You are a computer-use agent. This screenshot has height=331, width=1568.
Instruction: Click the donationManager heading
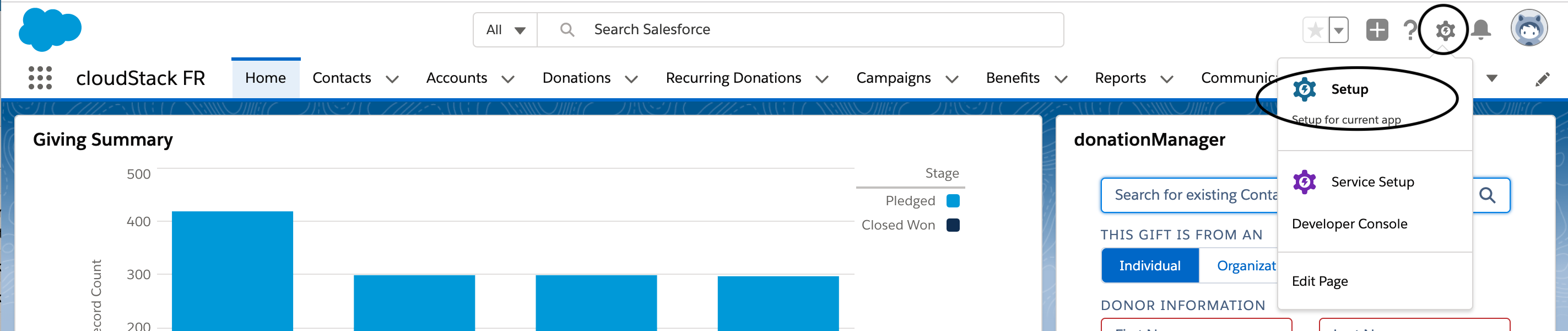pyautogui.click(x=1149, y=140)
